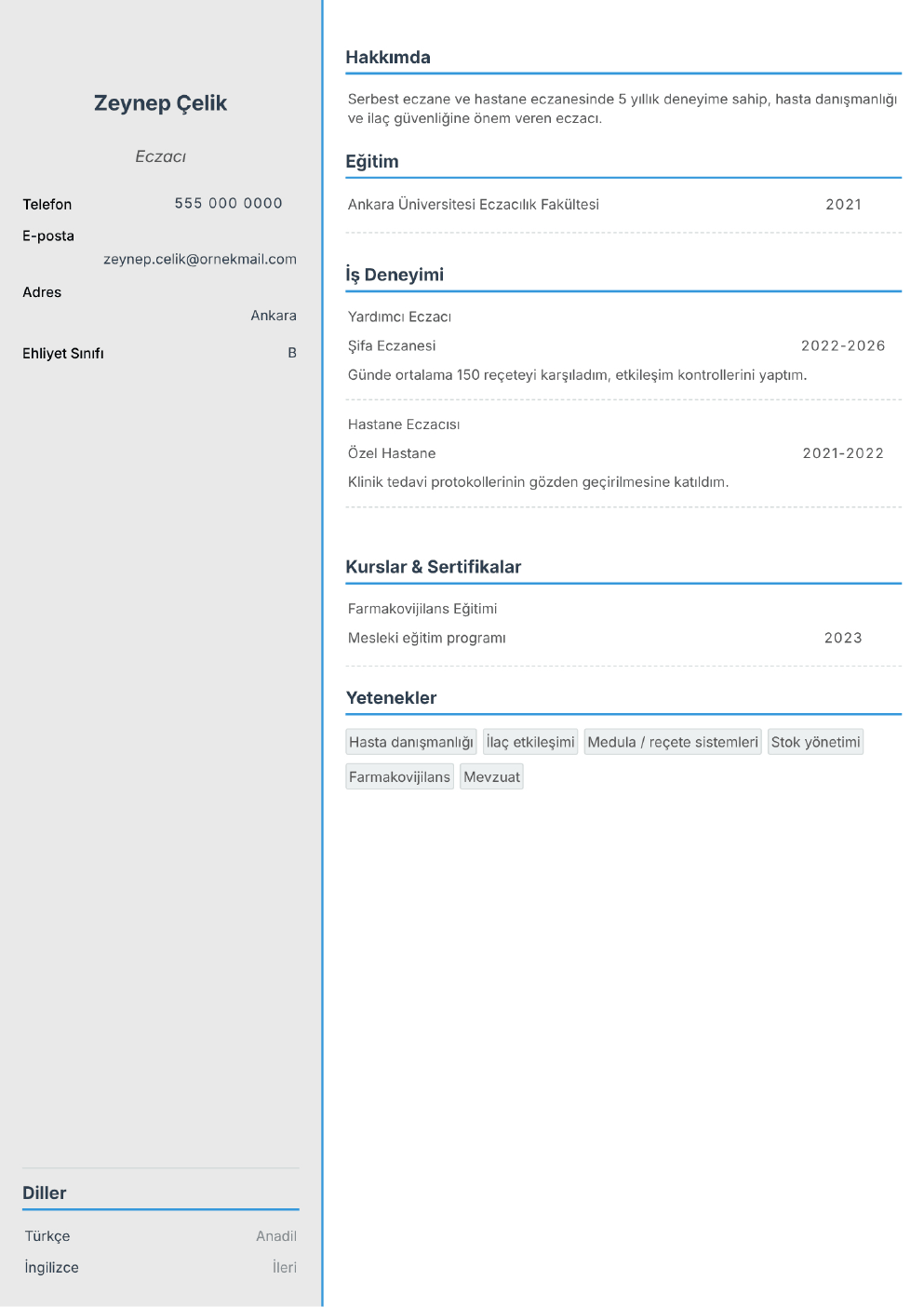Click the Diller section heading
Screen dimensions: 924x1307
point(45,1192)
